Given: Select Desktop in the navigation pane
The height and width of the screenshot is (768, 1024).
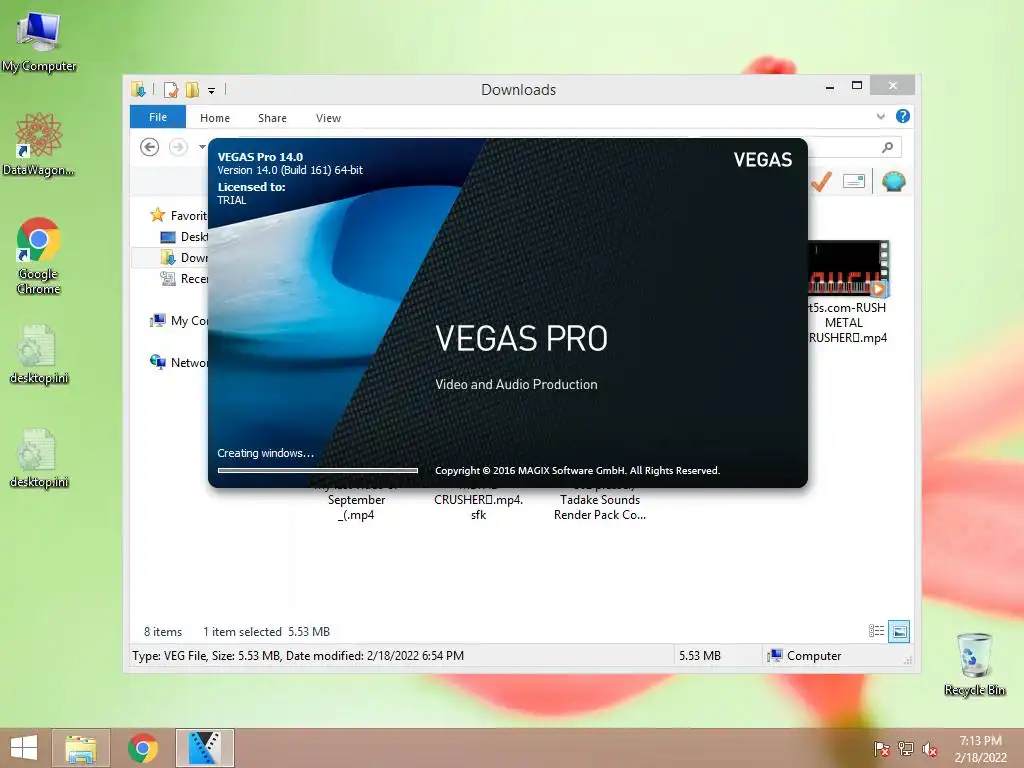Looking at the screenshot, I should pos(184,237).
